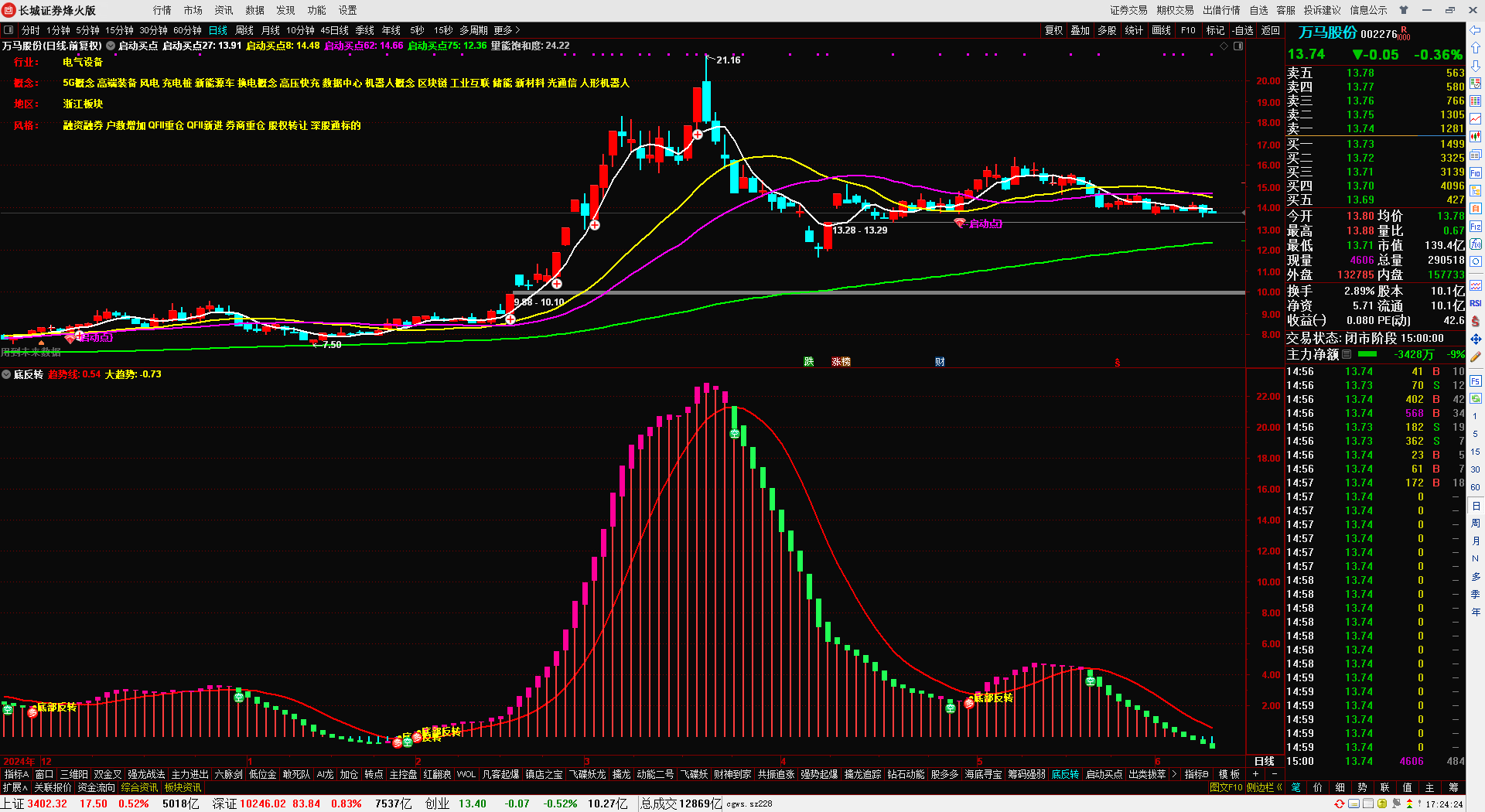1485x812 pixels.
Task: Click the down arrow in right sidebar
Action: click(1476, 67)
